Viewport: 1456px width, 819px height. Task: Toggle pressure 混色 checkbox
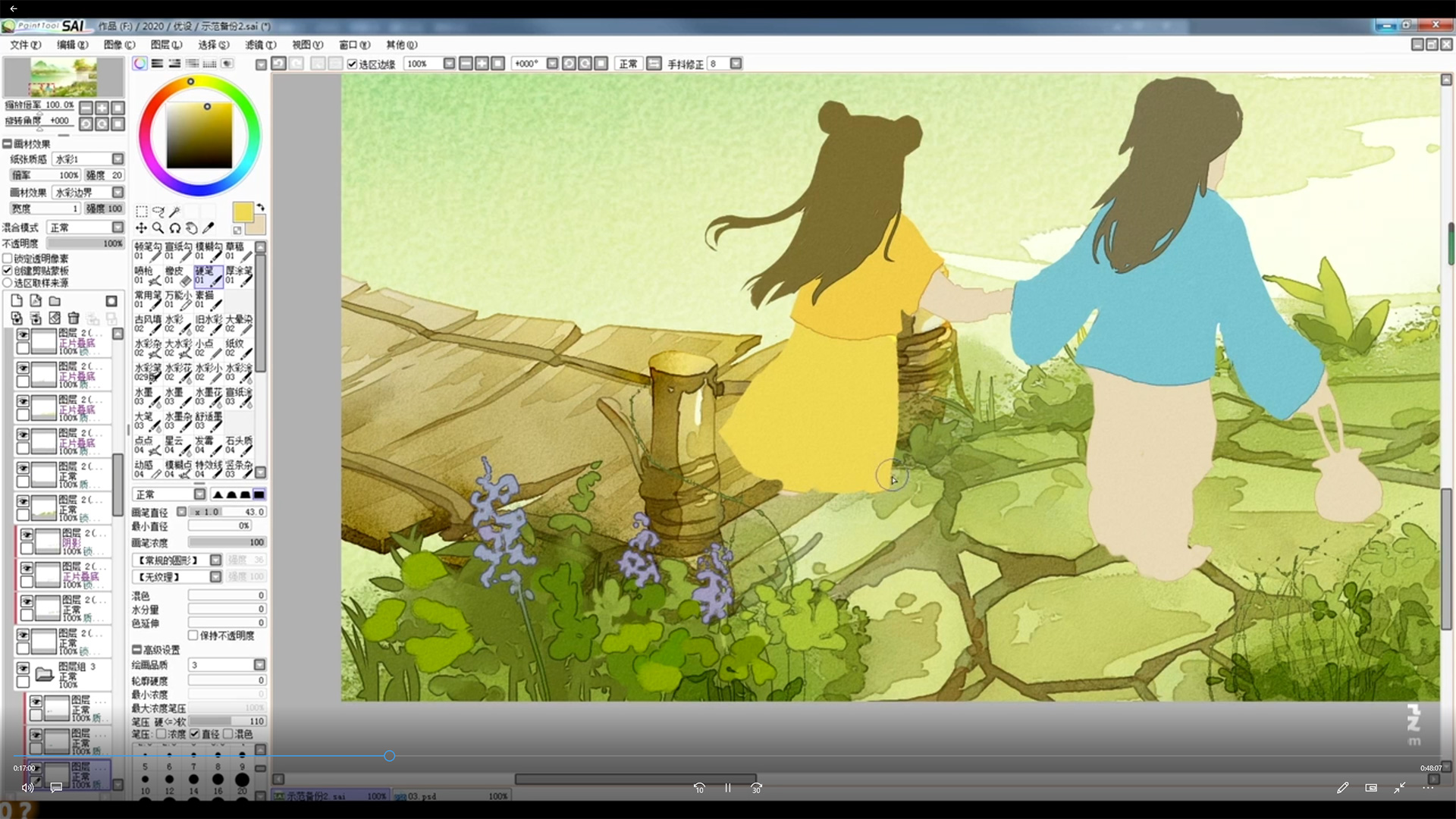(x=227, y=734)
